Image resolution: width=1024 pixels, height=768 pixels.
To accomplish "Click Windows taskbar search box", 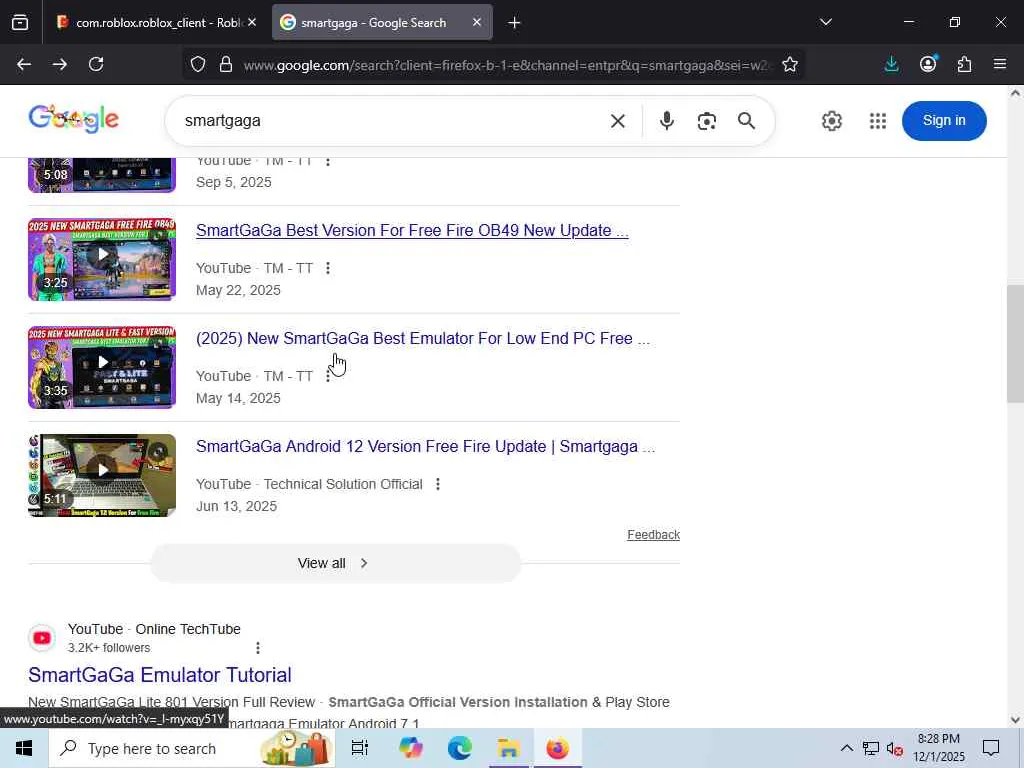I will coord(192,748).
